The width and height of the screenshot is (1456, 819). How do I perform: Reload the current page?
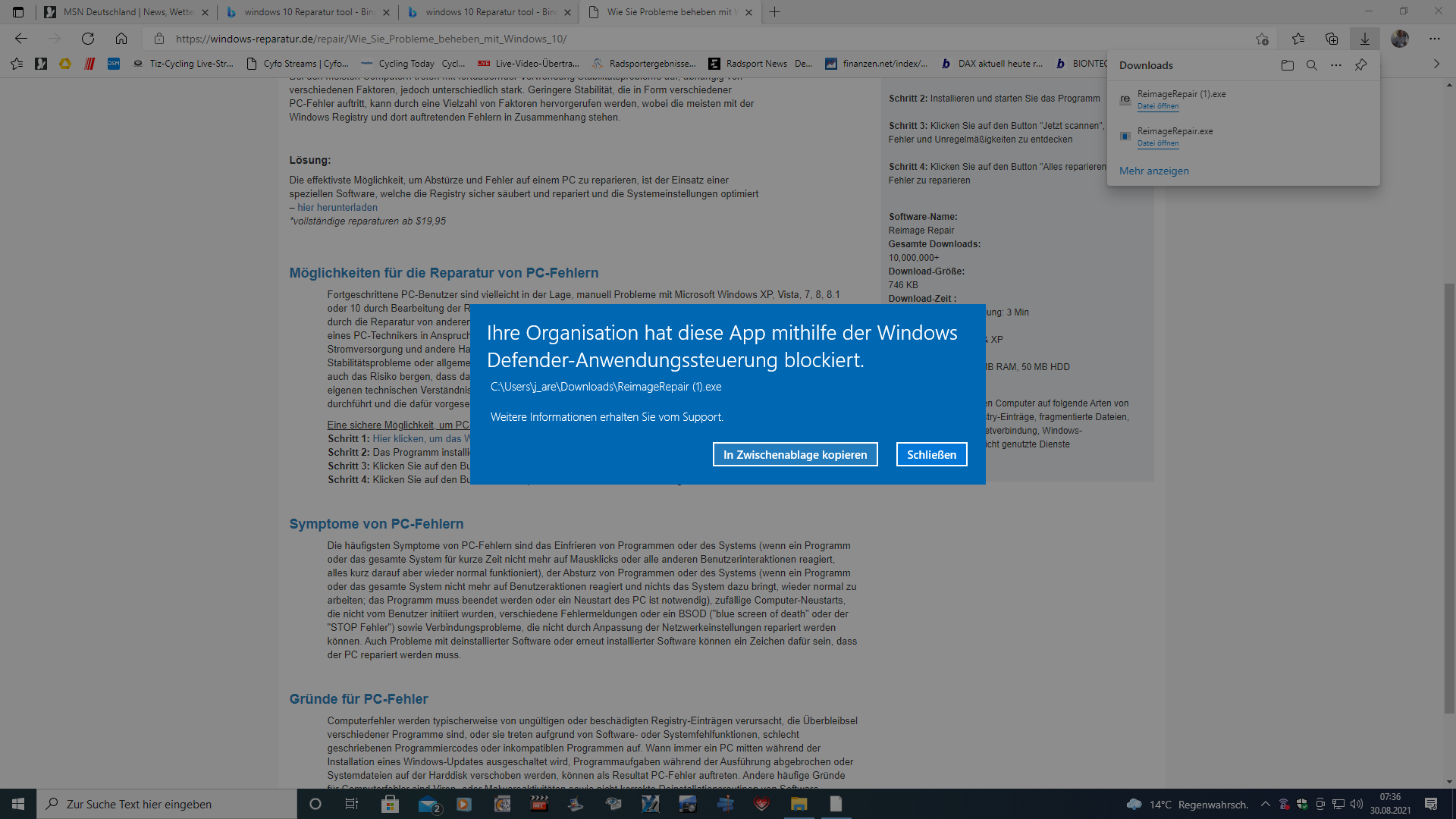point(88,39)
